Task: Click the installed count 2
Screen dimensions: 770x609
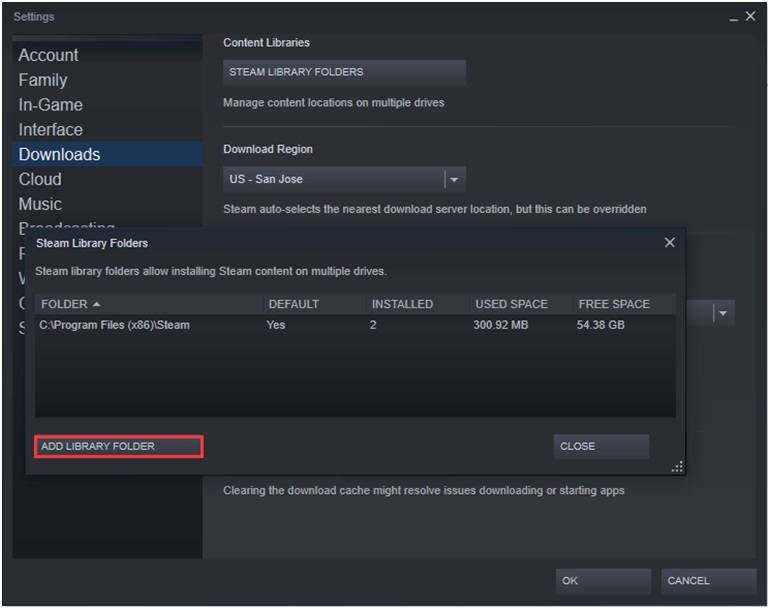Action: [x=373, y=325]
